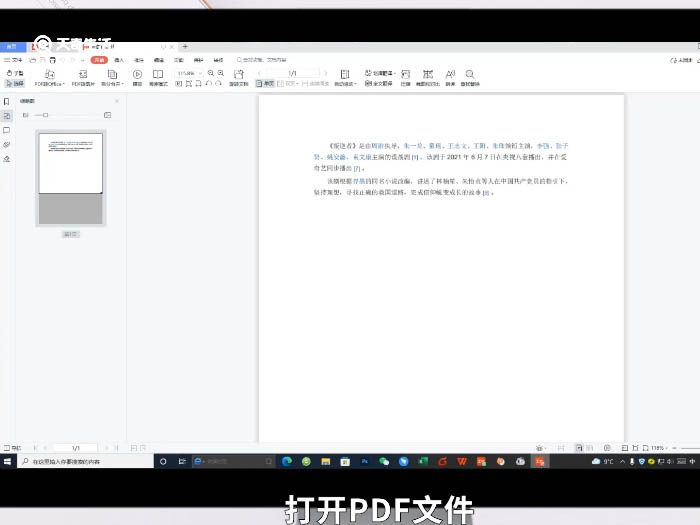Click the Open folder quick access icon
Viewport: 700px width, 525px height.
coord(33,60)
